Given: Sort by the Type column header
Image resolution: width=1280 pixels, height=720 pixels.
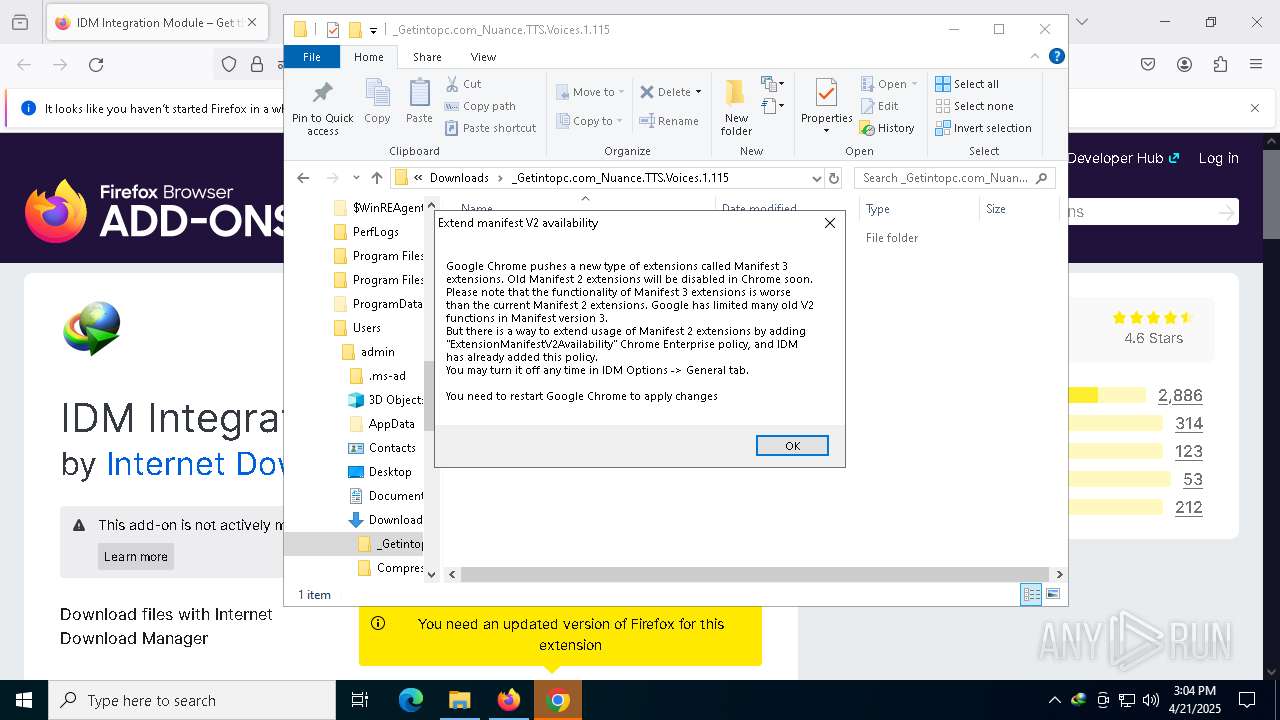Looking at the screenshot, I should [x=919, y=209].
